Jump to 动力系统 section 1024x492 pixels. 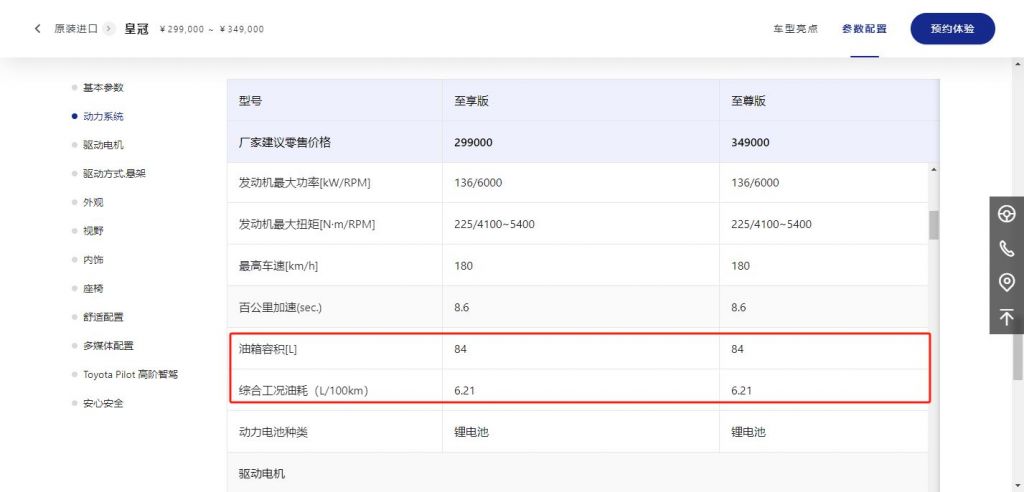tap(103, 116)
